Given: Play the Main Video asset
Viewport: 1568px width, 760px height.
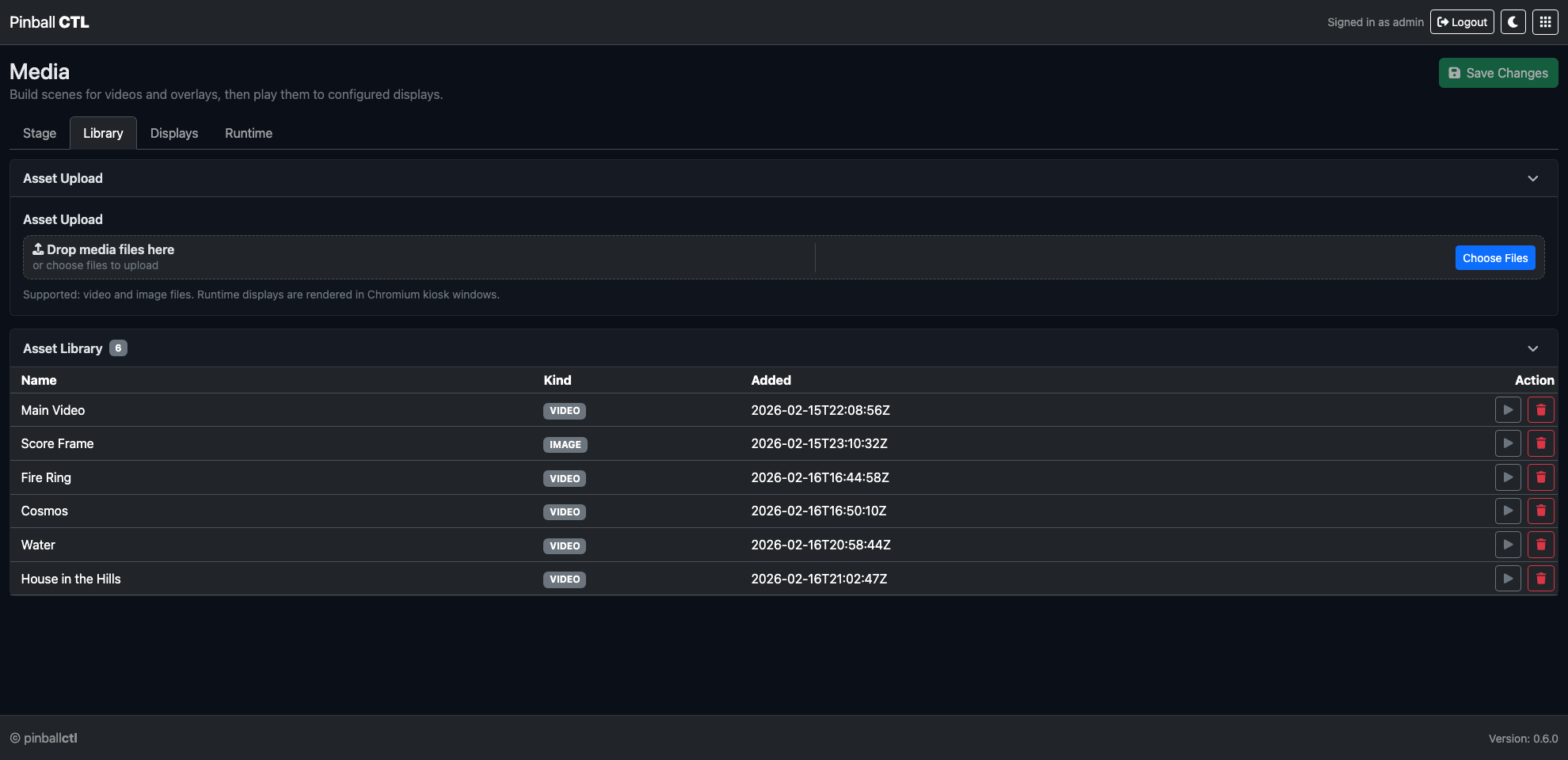Looking at the screenshot, I should tap(1508, 409).
